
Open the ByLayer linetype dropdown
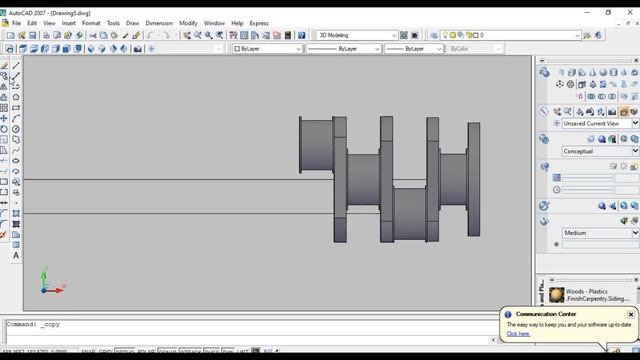click(x=343, y=49)
